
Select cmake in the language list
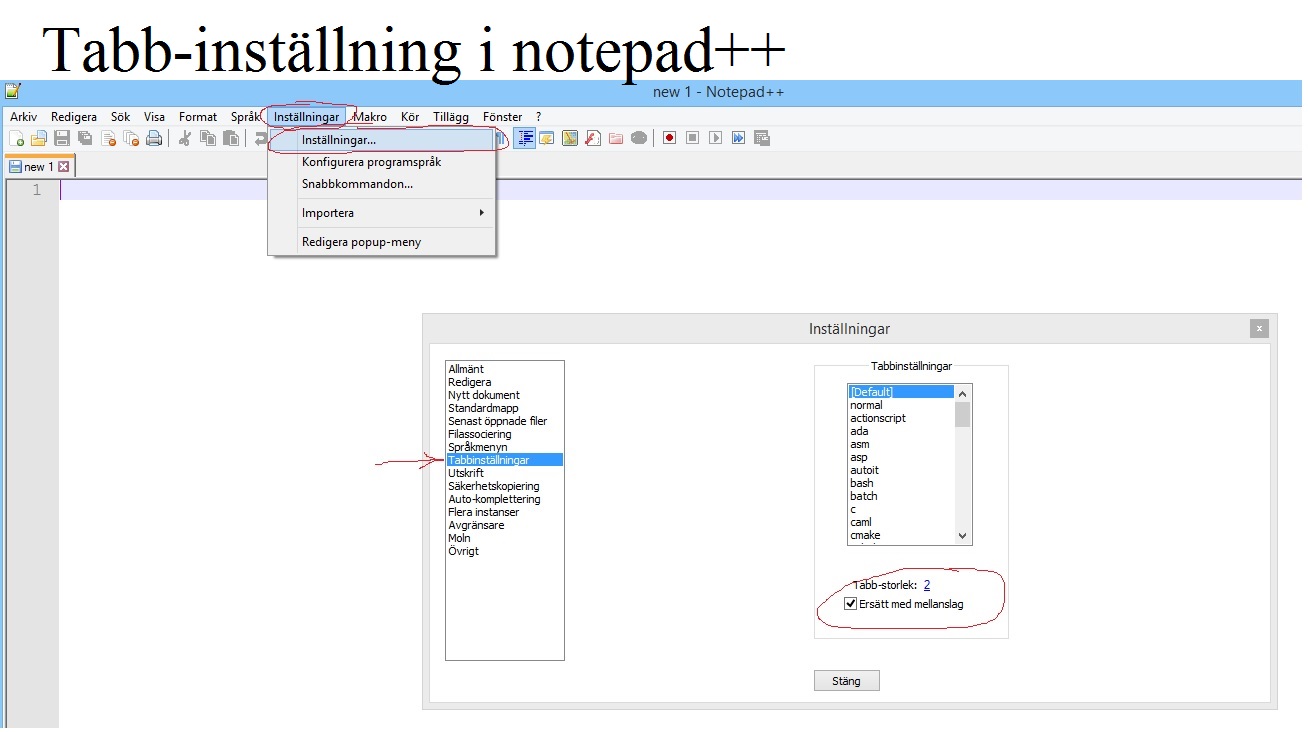(901, 535)
